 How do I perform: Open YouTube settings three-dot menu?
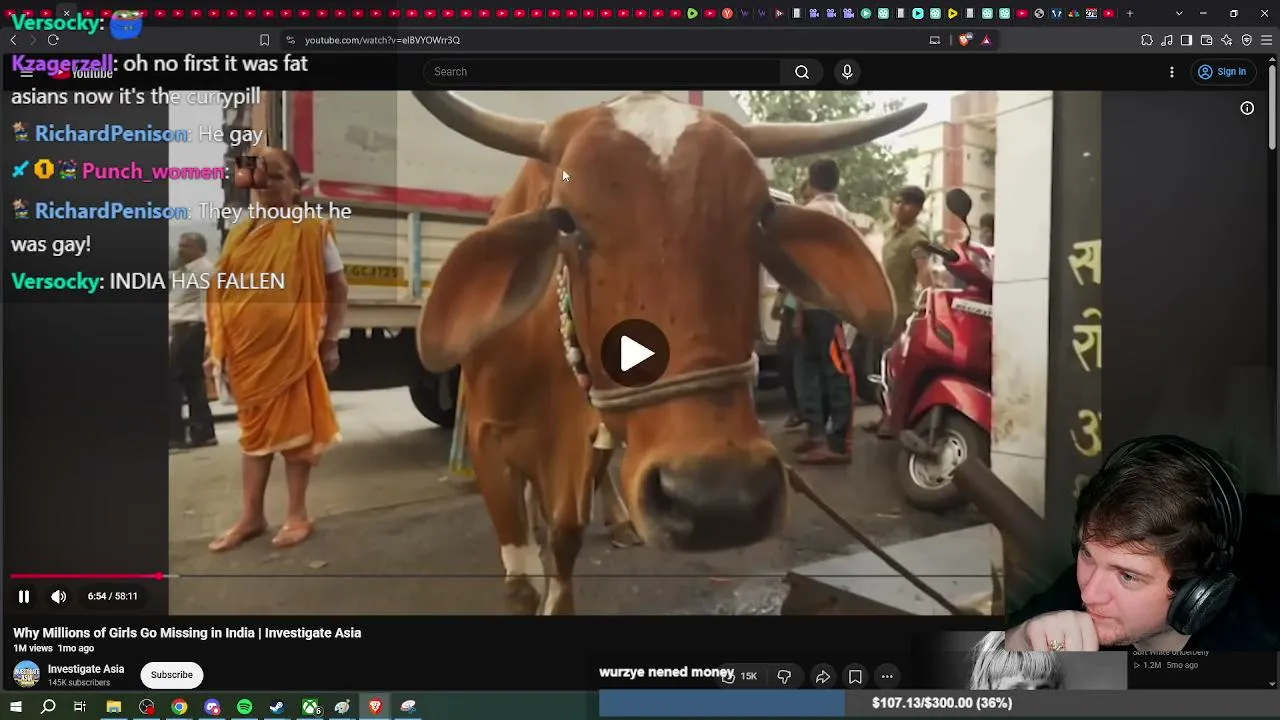point(1172,72)
